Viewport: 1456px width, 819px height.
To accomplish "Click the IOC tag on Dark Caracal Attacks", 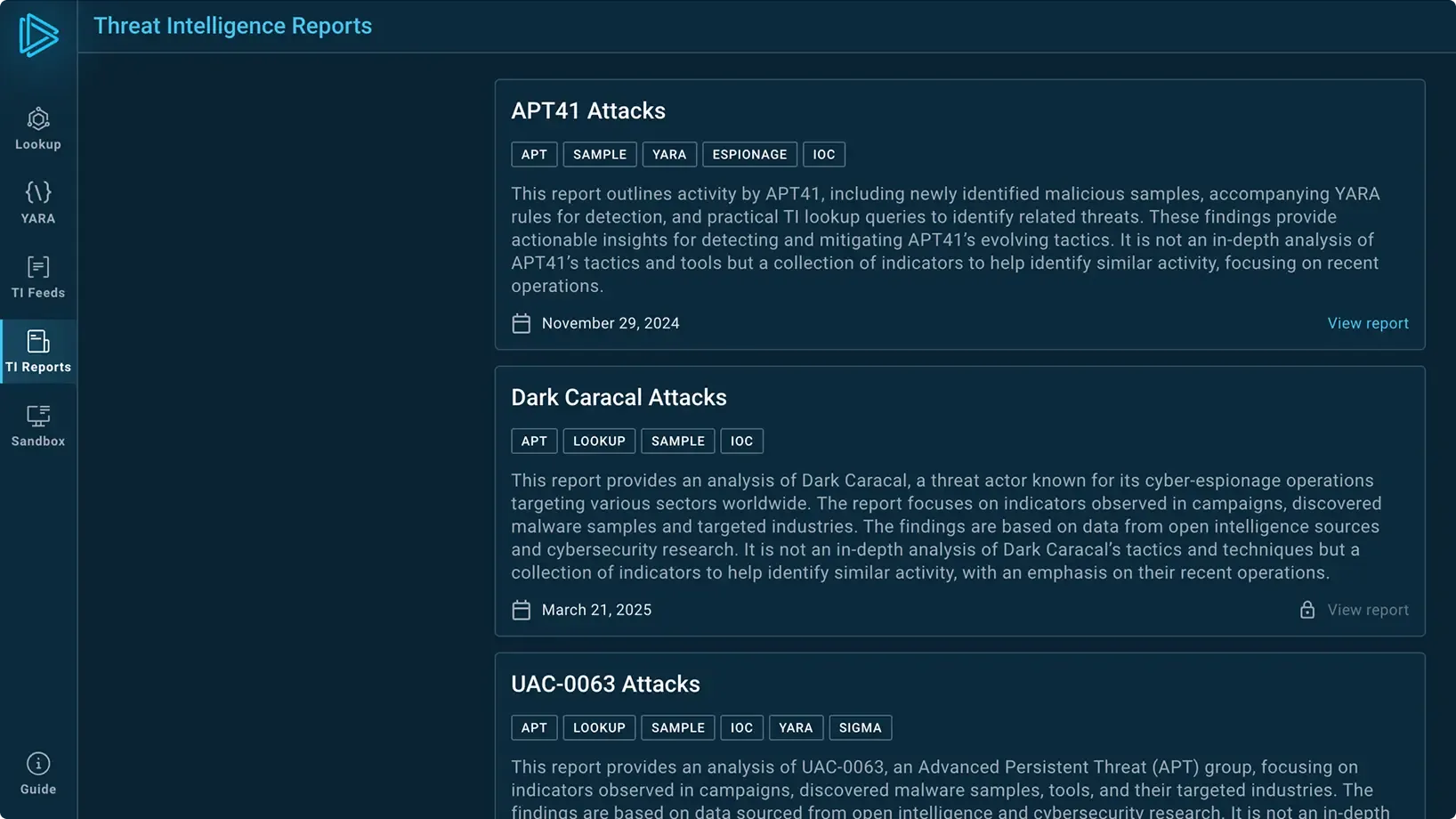I will pos(741,441).
